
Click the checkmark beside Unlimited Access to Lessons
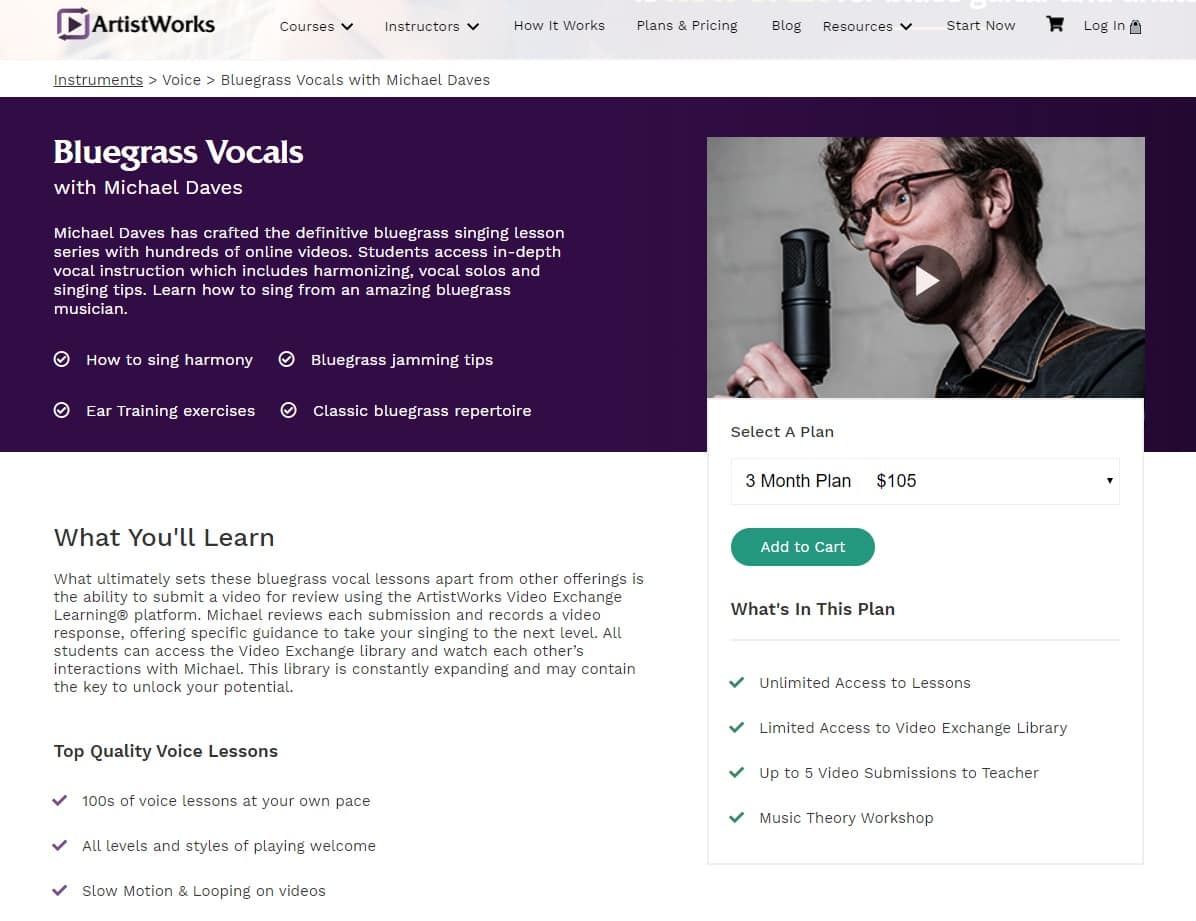pos(737,683)
